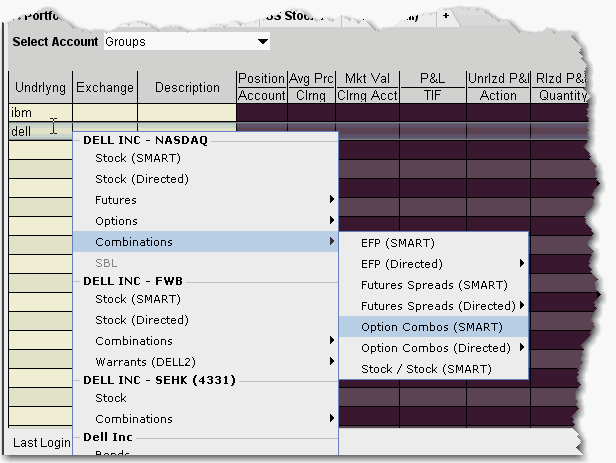This screenshot has width=616, height=463.
Task: Select Stock under DELL INC - SEHK (4331)
Action: point(111,398)
